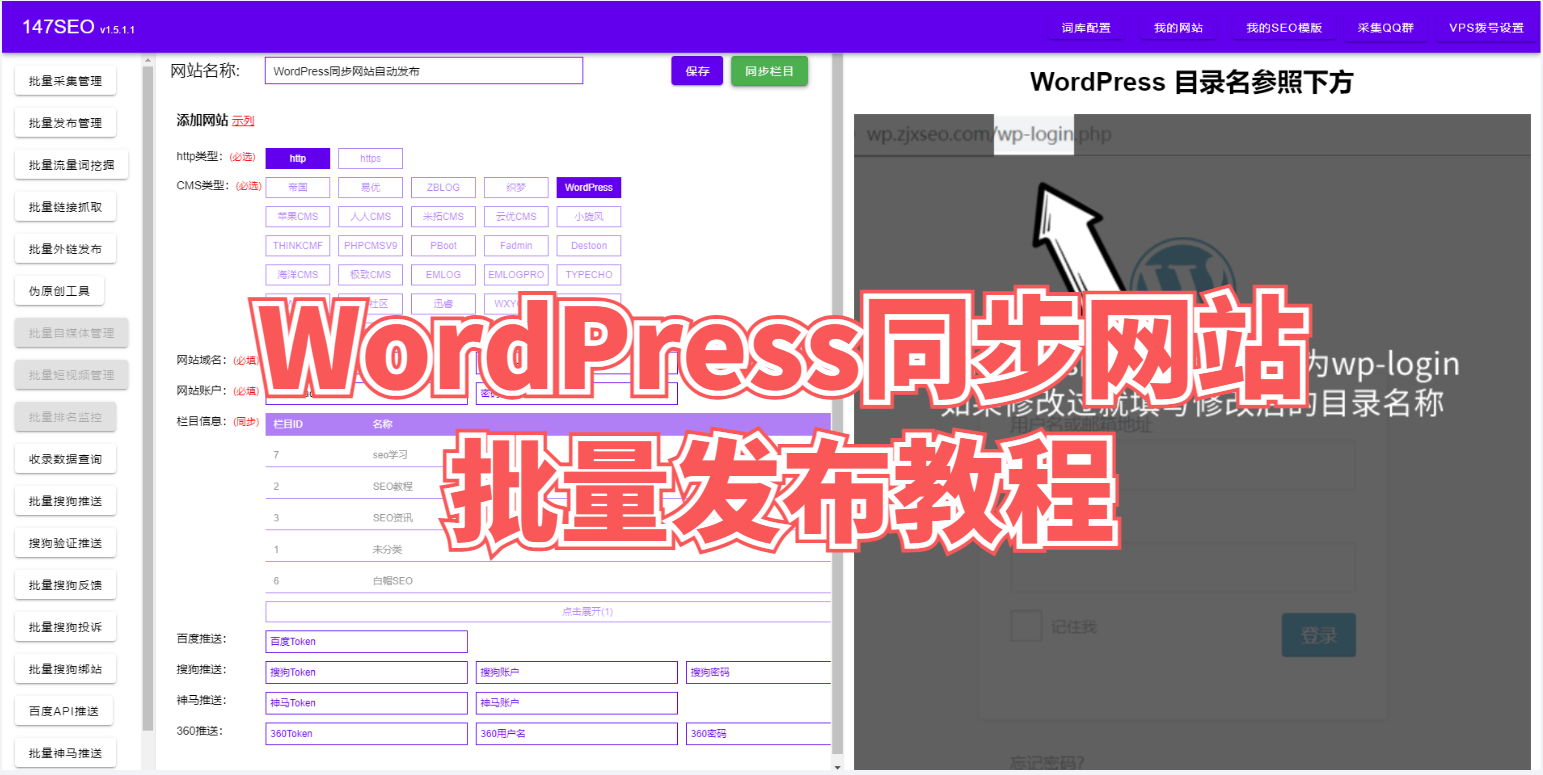The width and height of the screenshot is (1543, 775).
Task: Open 伪原创工具 in the sidebar
Action: (x=59, y=291)
